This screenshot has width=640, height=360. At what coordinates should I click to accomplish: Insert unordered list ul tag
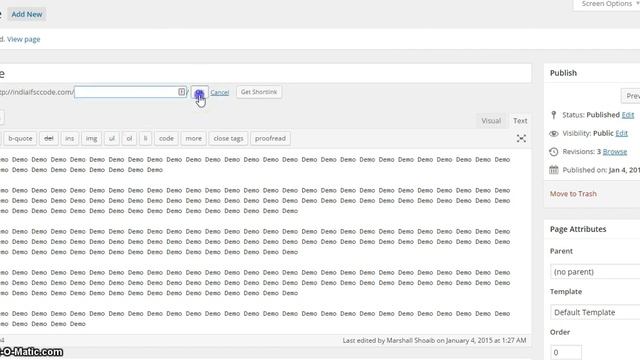[112, 138]
